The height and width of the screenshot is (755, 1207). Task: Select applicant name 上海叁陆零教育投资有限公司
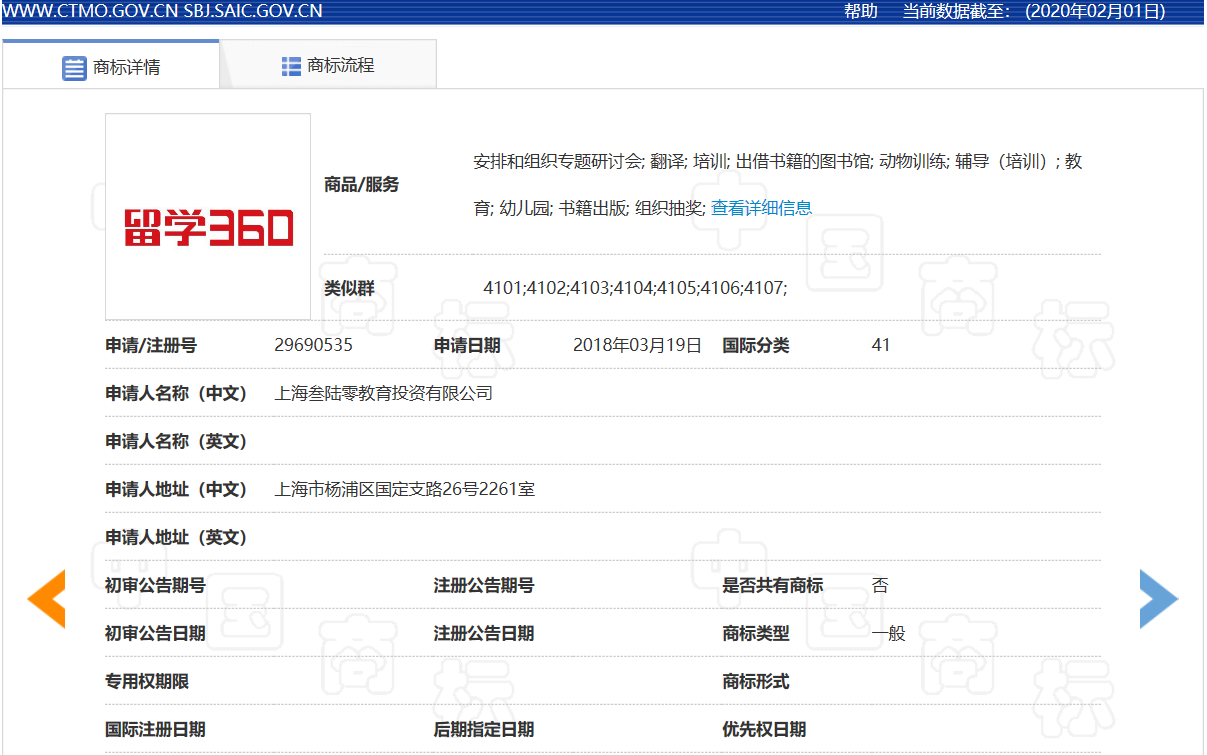[384, 393]
